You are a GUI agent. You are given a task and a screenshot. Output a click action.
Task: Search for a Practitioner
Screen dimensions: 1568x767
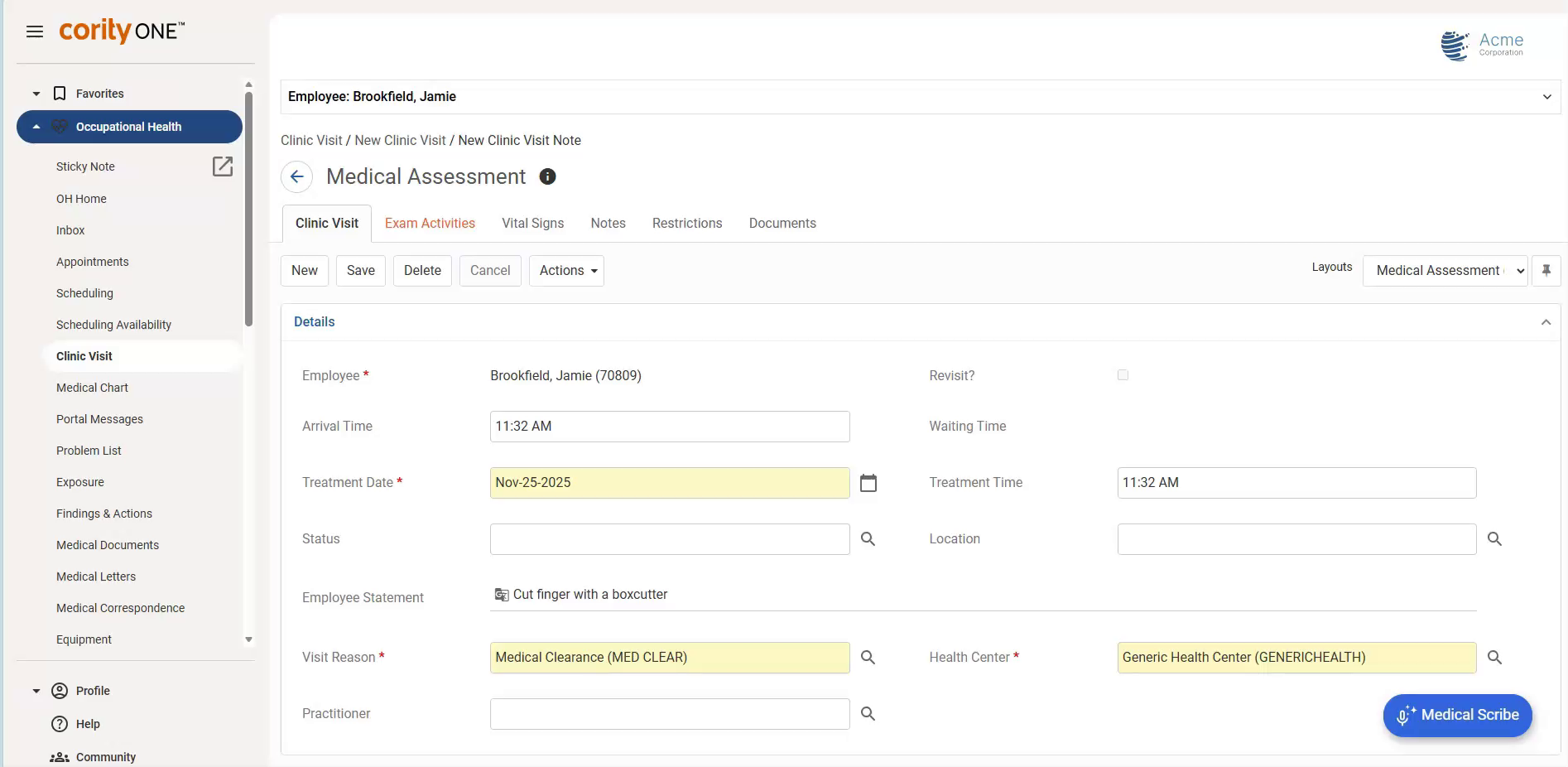(868, 713)
